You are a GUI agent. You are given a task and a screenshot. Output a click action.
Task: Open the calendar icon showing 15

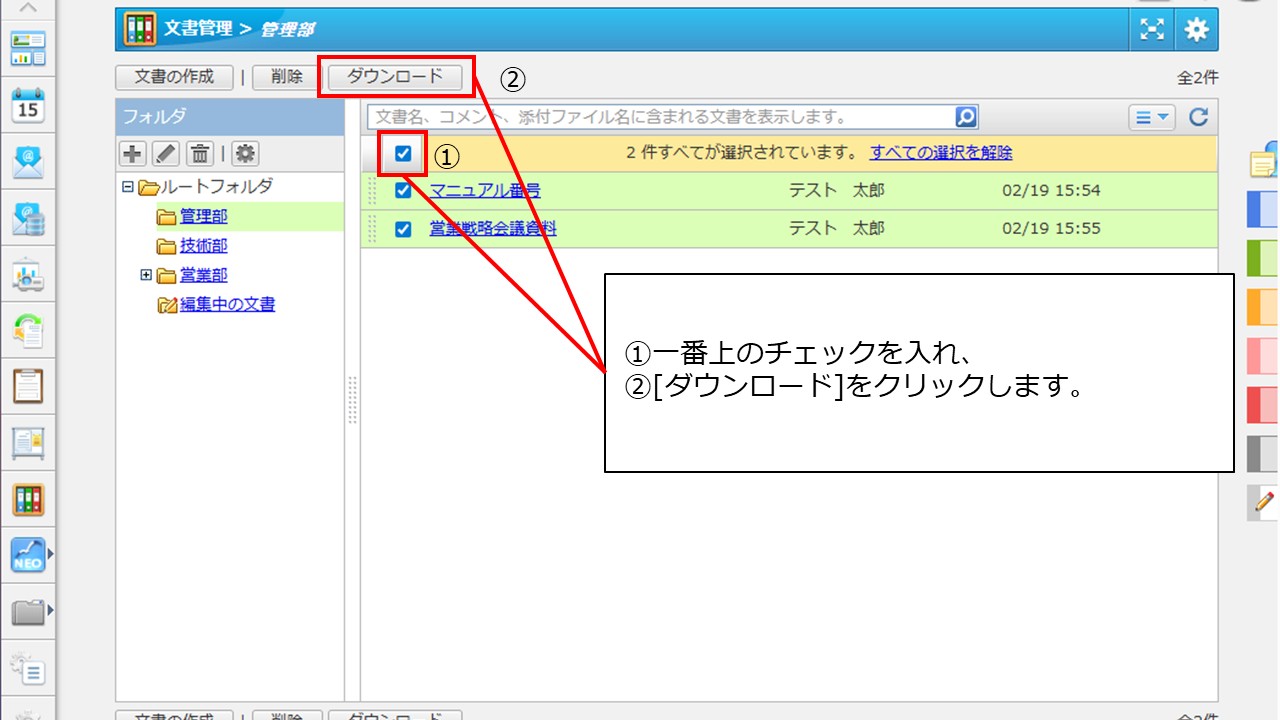click(x=28, y=105)
